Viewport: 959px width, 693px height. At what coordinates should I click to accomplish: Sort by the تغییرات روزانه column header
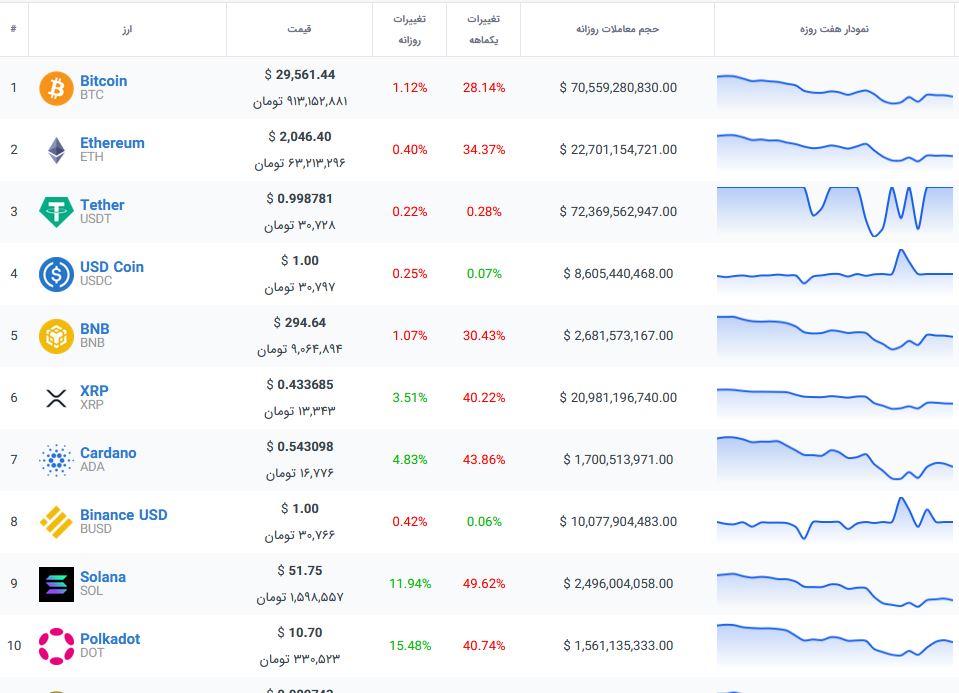point(409,29)
